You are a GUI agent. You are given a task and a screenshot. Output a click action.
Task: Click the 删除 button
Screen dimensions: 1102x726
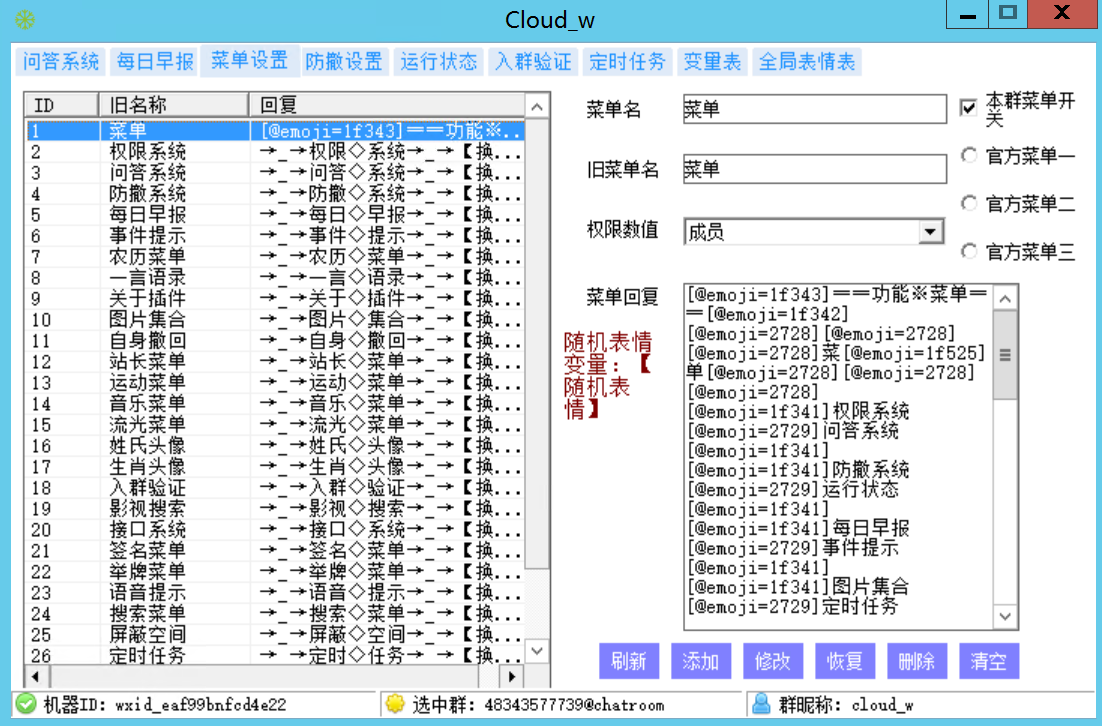point(917,661)
